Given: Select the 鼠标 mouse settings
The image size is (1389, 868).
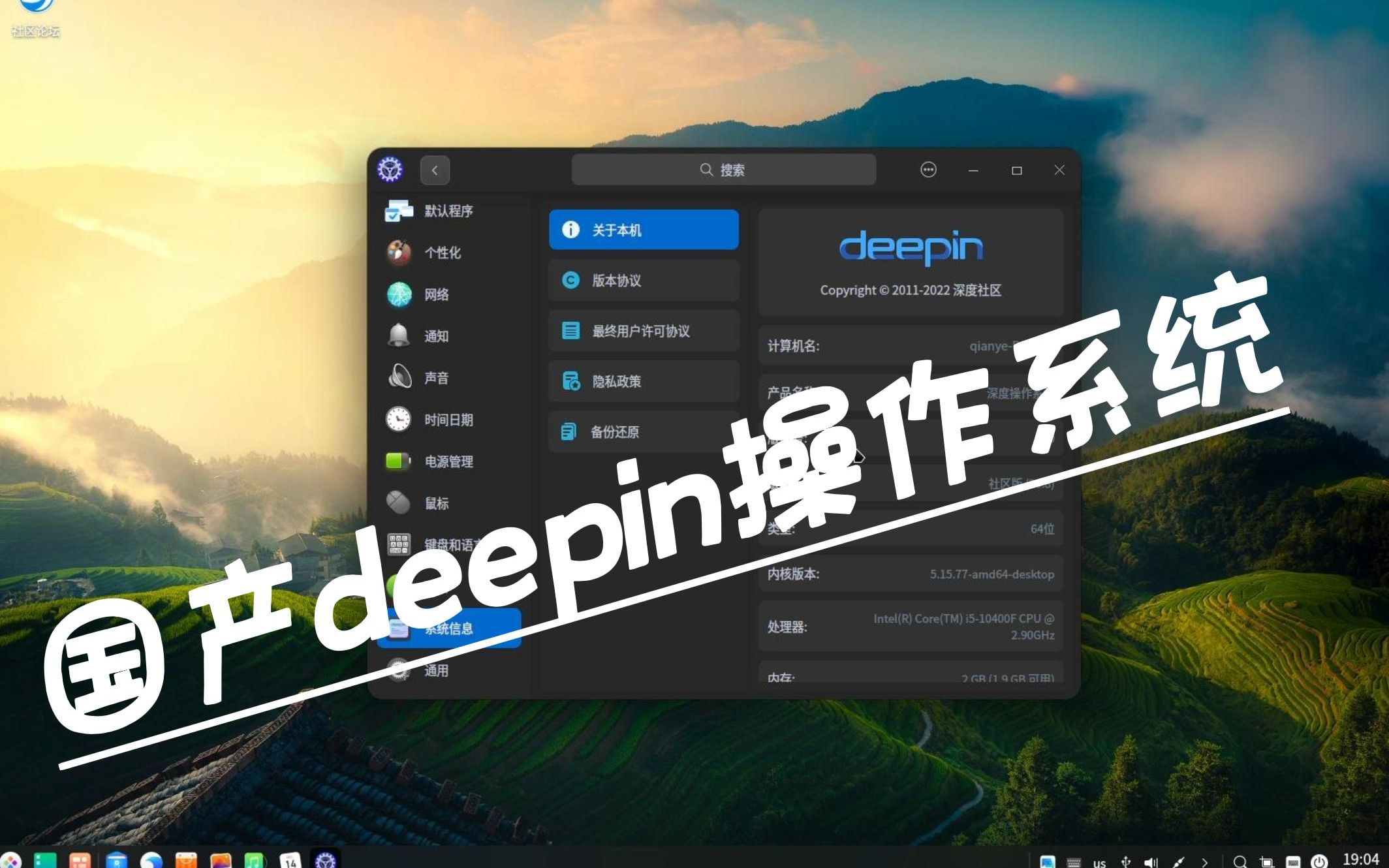Looking at the screenshot, I should (436, 503).
